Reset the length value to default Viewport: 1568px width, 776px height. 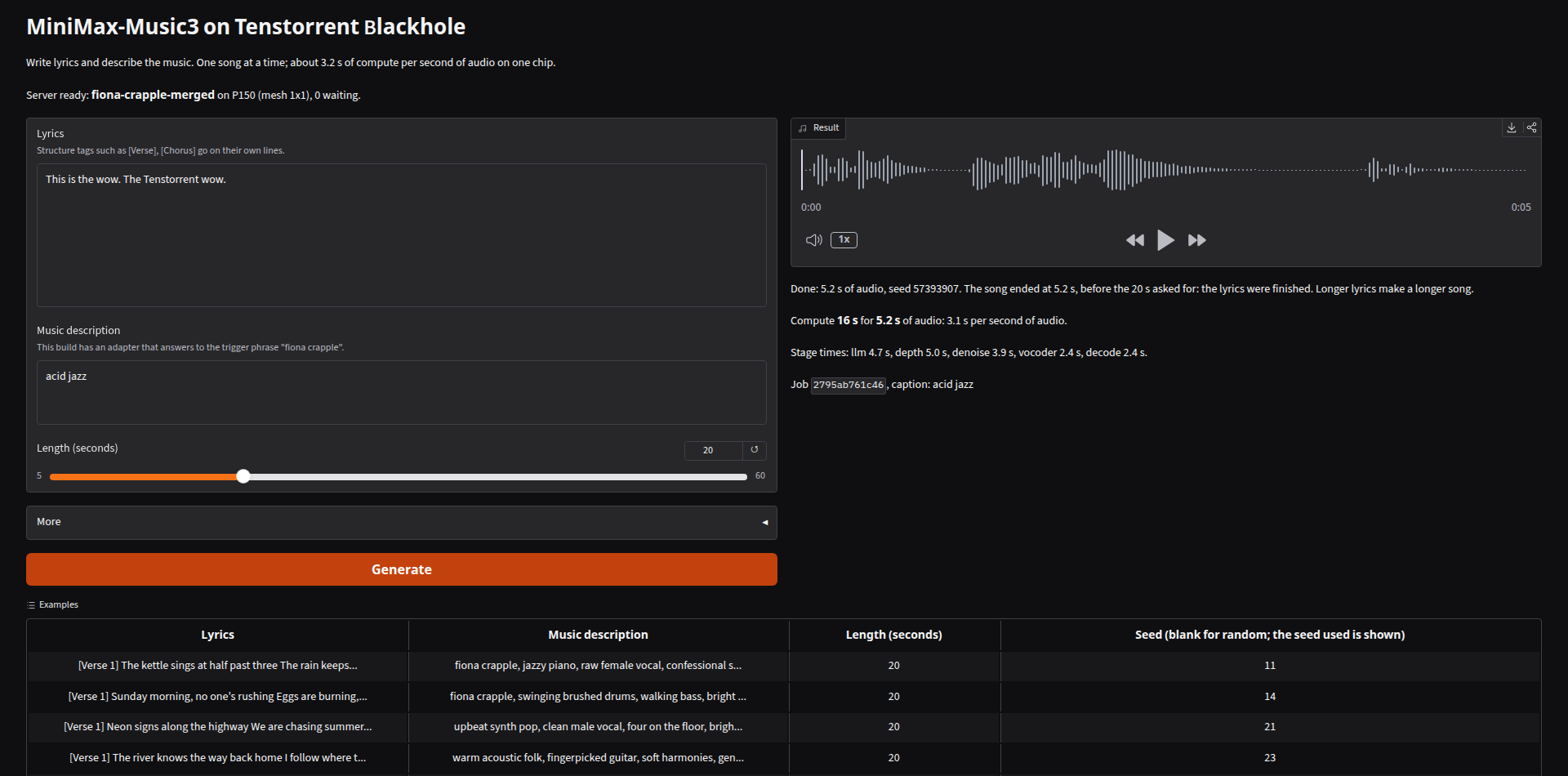click(x=755, y=450)
